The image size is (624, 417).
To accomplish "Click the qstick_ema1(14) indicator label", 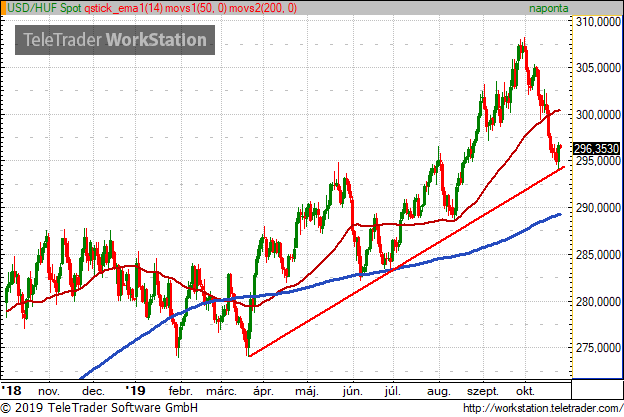I will click(123, 8).
